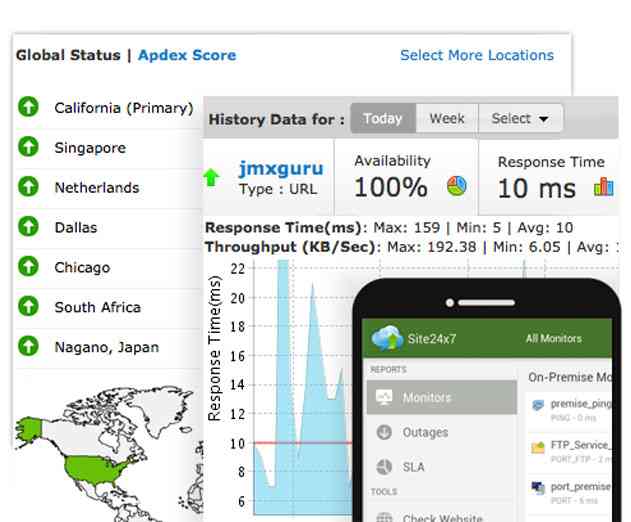This screenshot has width=631, height=522.
Task: Tap Site24x7 title in phone app
Action: 431,339
